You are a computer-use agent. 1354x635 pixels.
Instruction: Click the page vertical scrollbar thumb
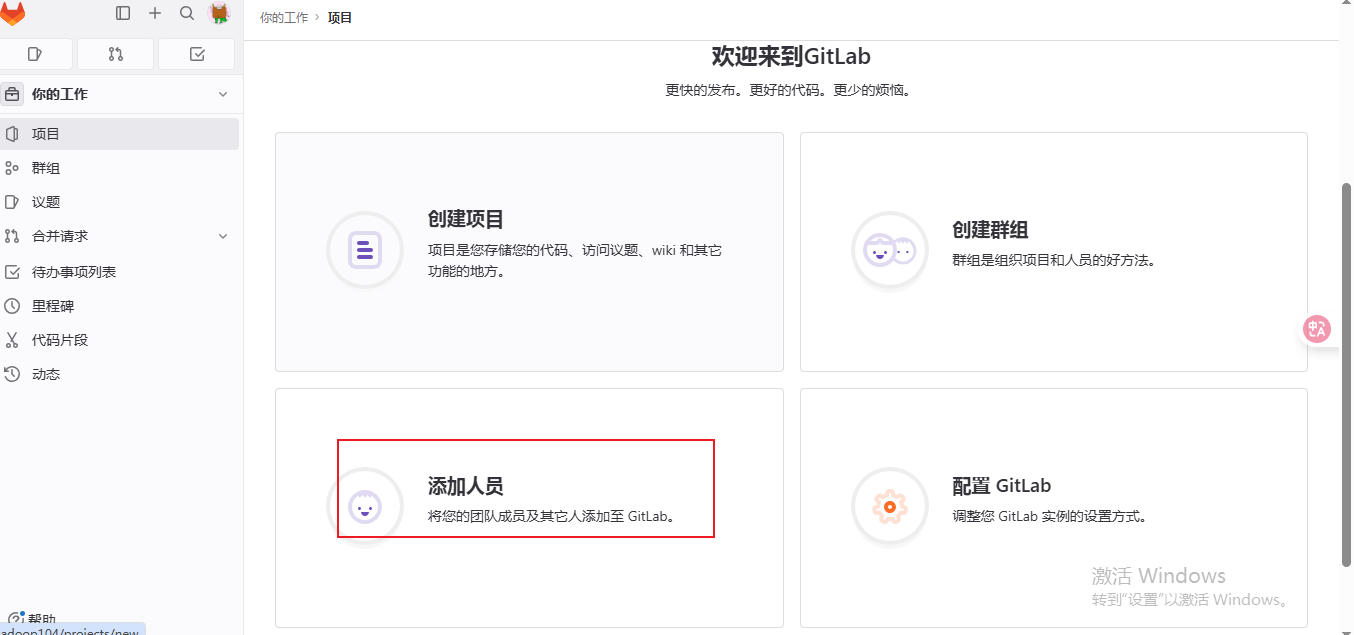pyautogui.click(x=1346, y=374)
